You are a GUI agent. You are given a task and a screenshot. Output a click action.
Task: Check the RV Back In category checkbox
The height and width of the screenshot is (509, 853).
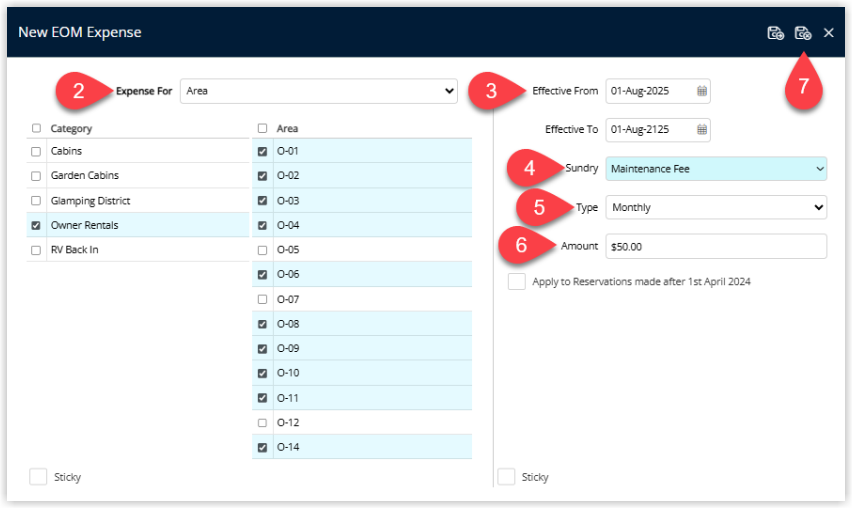(x=36, y=250)
